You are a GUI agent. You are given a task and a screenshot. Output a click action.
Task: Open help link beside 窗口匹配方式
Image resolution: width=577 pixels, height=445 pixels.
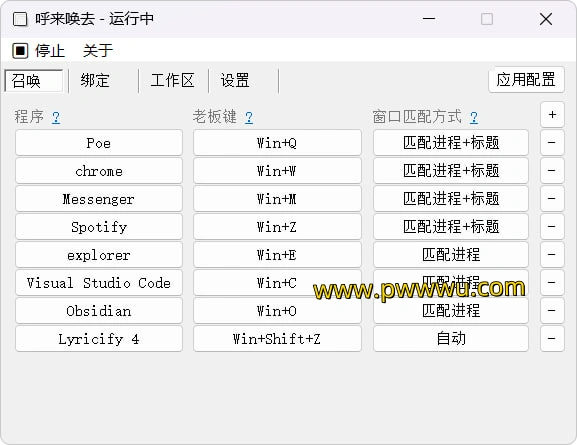(474, 117)
